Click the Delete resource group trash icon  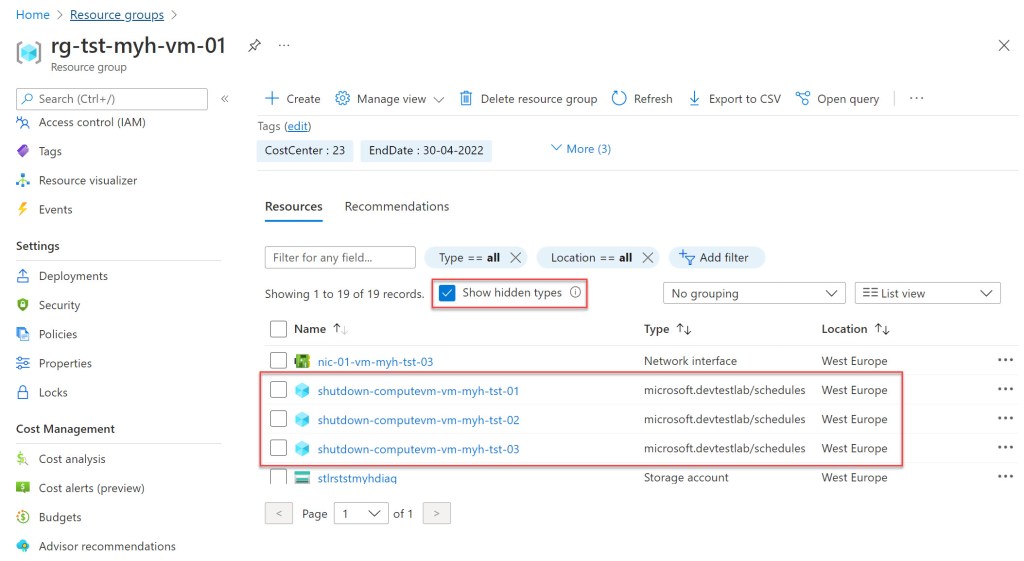click(466, 98)
